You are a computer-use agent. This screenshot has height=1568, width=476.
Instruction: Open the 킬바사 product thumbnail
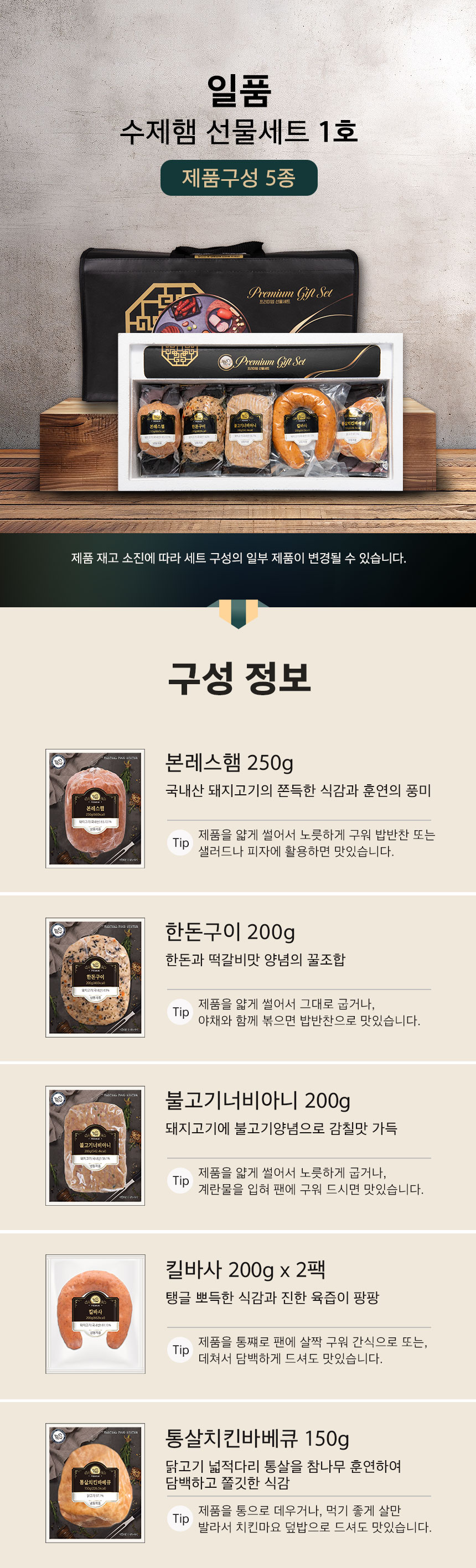pos(95,1314)
